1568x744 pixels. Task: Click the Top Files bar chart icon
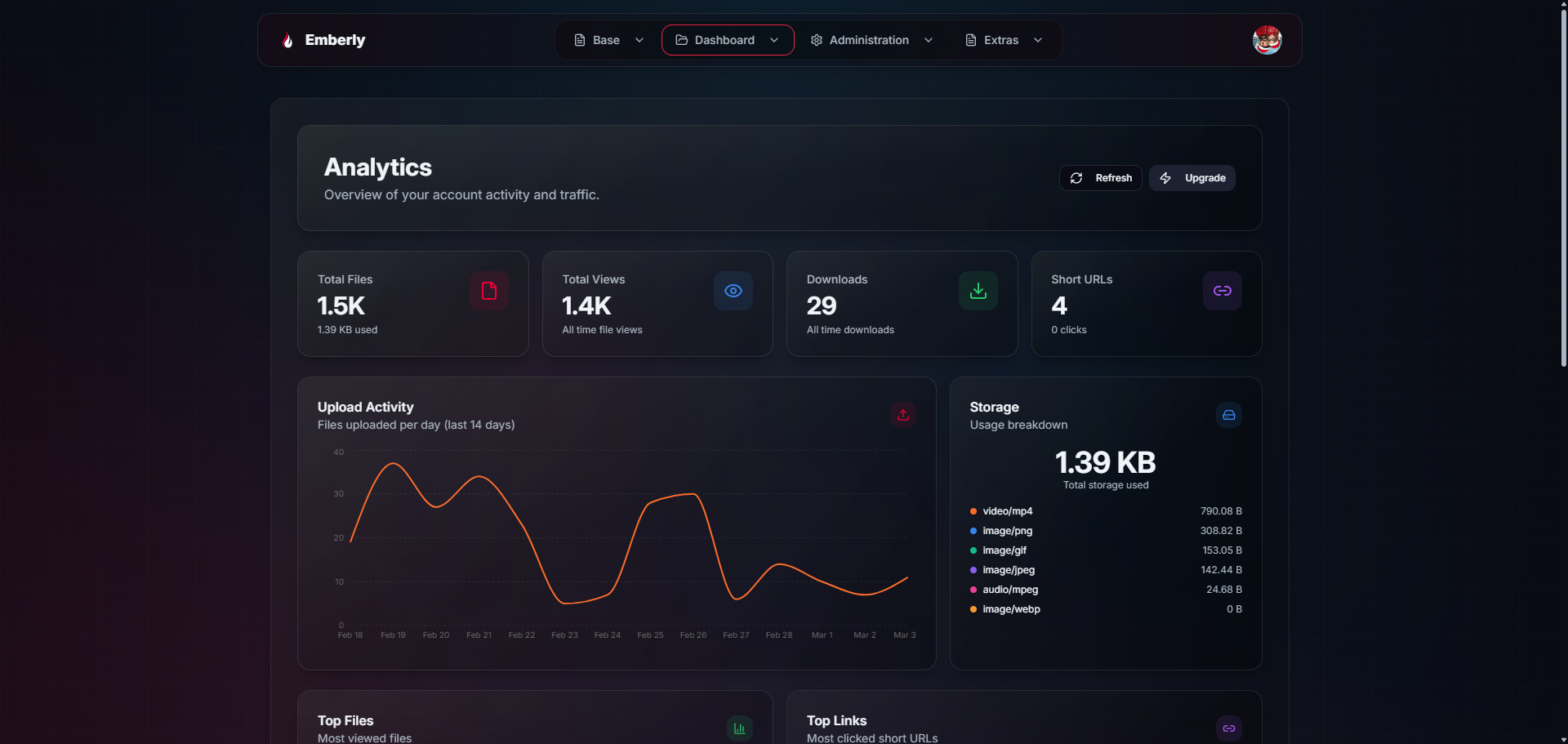coord(740,728)
